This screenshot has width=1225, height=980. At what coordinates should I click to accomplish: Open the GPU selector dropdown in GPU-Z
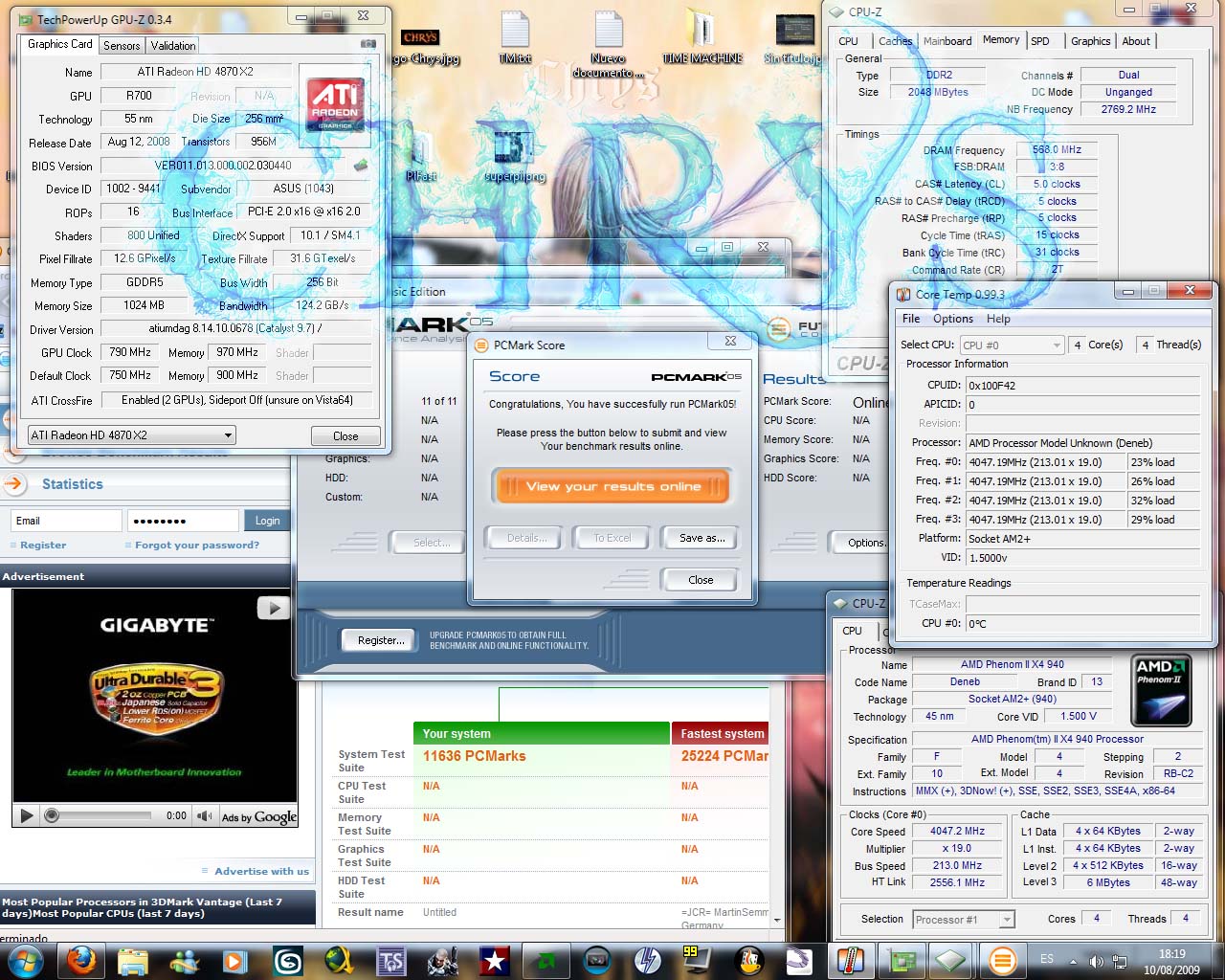coord(132,435)
